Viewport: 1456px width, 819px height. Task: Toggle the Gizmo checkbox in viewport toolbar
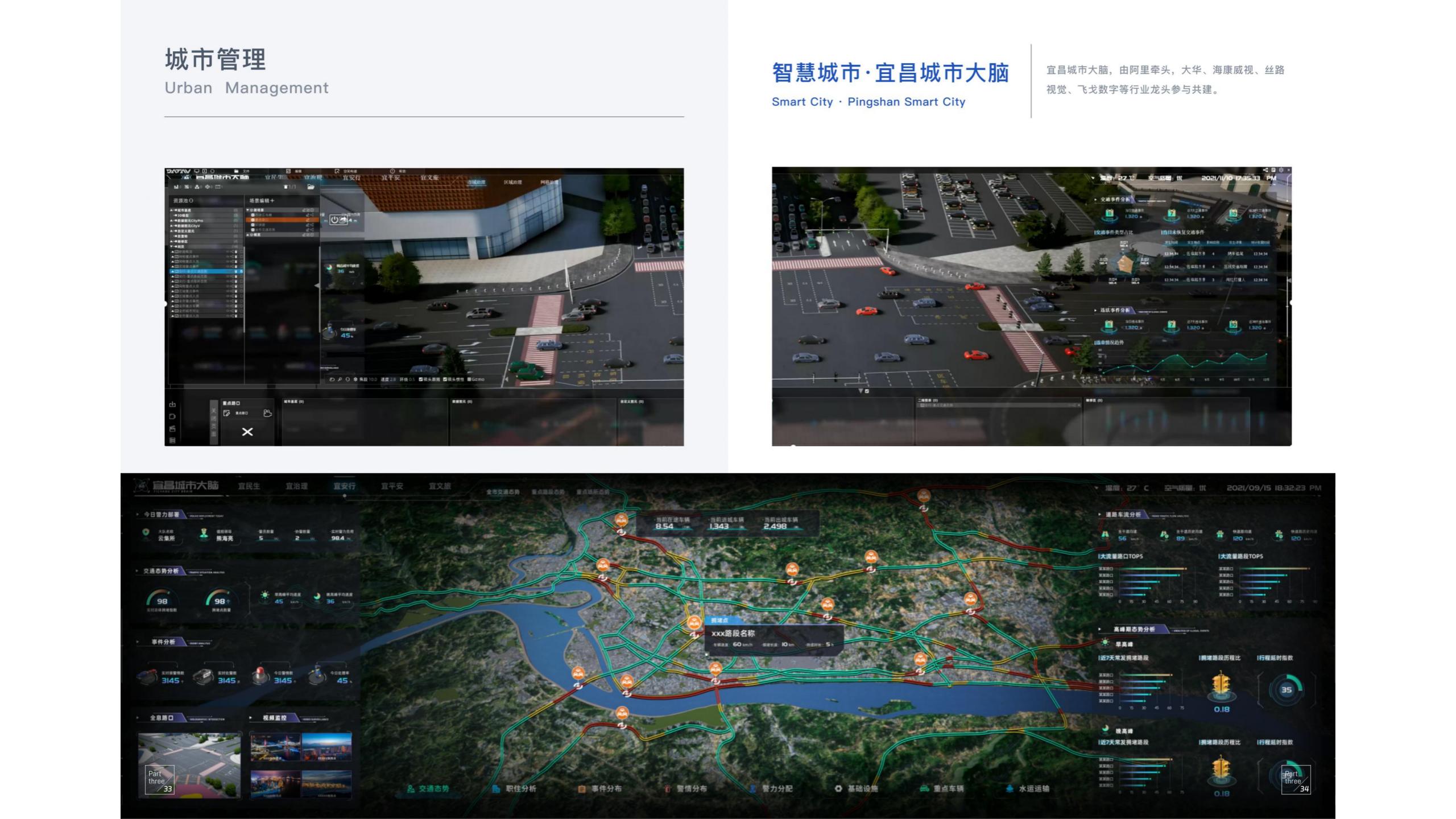point(469,379)
